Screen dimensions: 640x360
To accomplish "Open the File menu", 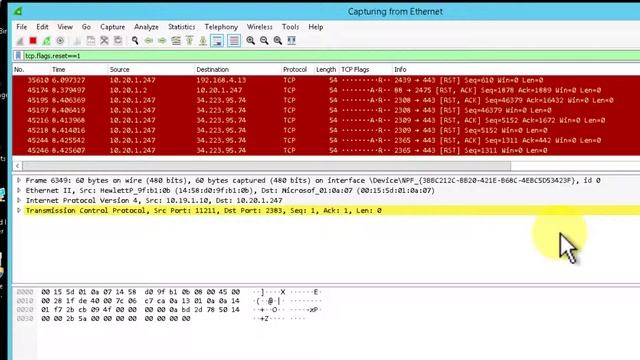I will (x=22, y=27).
